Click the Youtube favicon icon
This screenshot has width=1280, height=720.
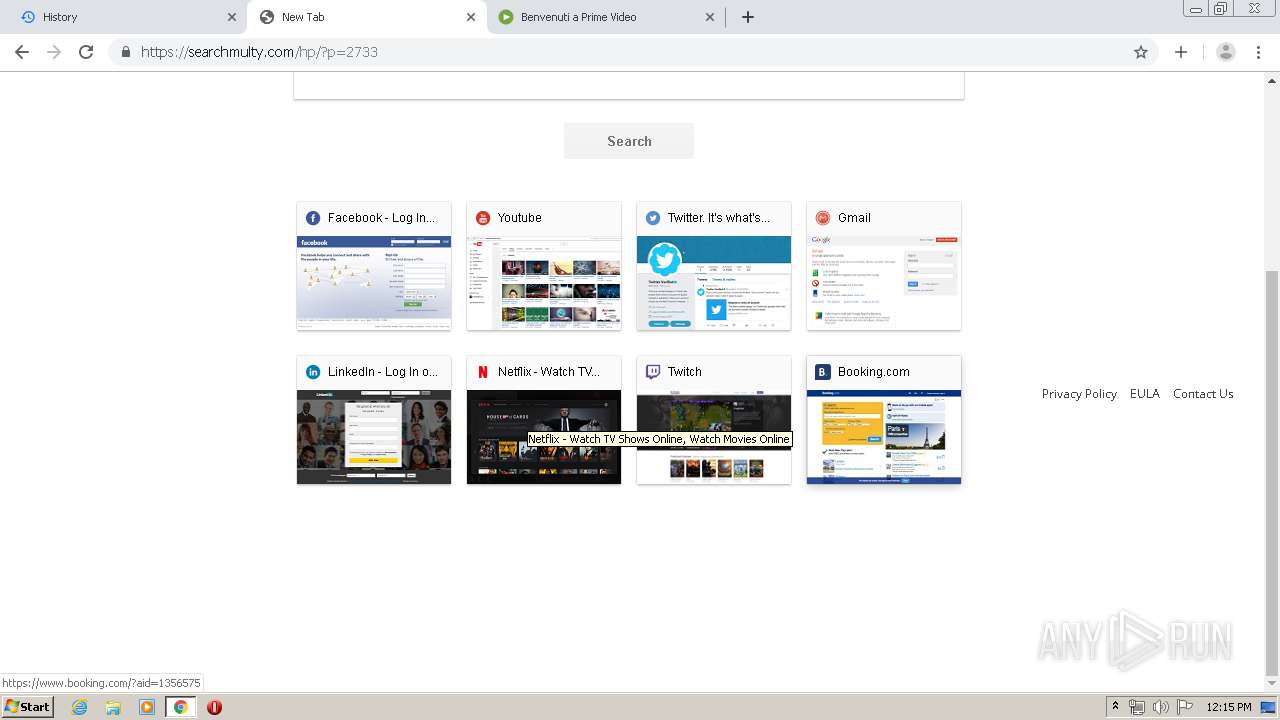click(x=483, y=218)
